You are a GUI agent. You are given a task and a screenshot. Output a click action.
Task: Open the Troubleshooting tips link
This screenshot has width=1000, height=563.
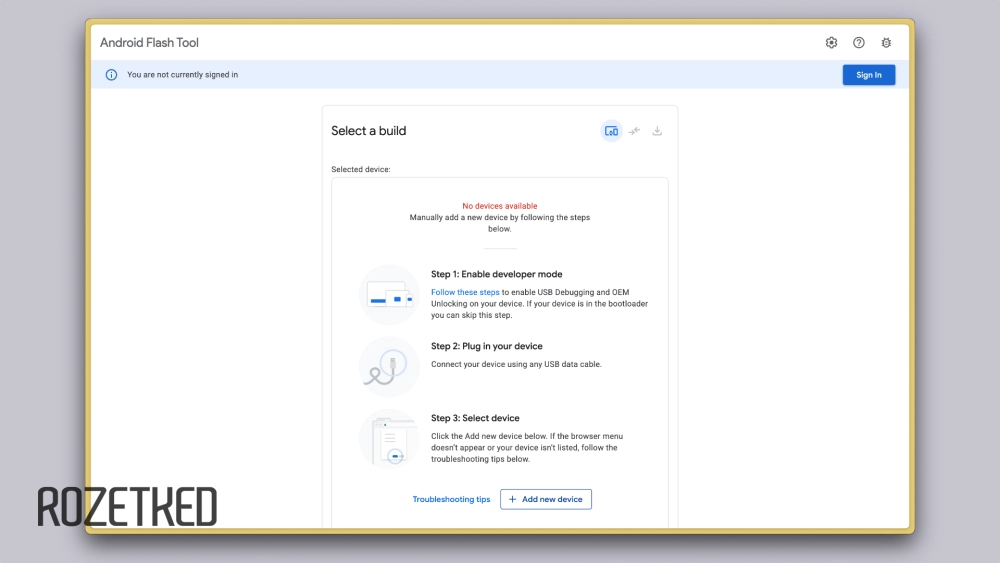451,499
